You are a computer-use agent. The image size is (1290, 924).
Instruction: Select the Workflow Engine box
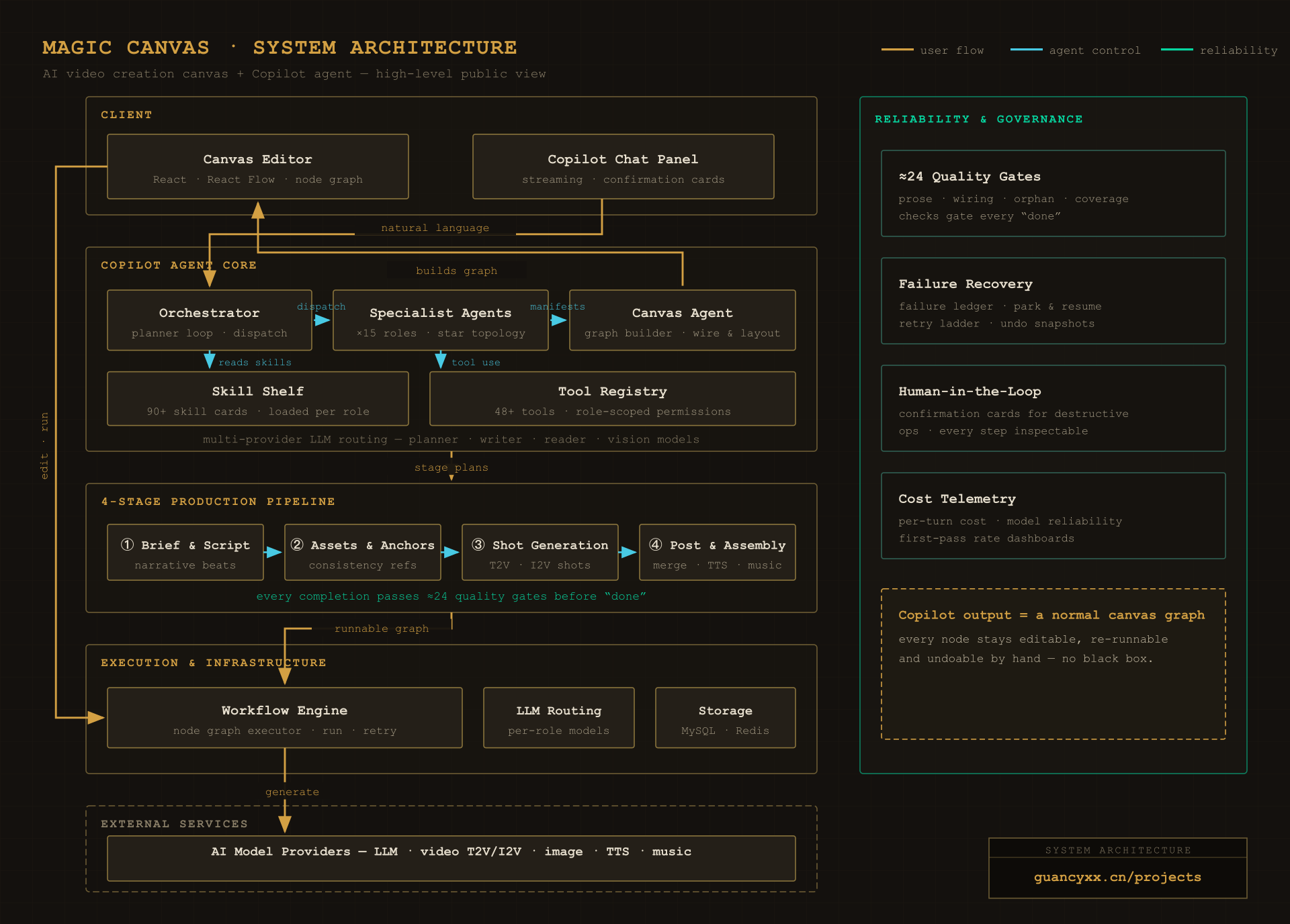click(285, 718)
